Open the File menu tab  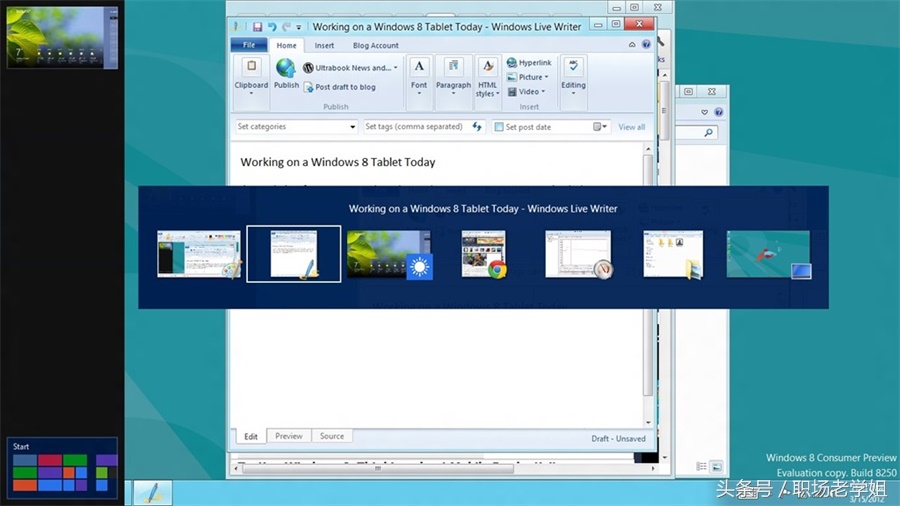tap(249, 45)
